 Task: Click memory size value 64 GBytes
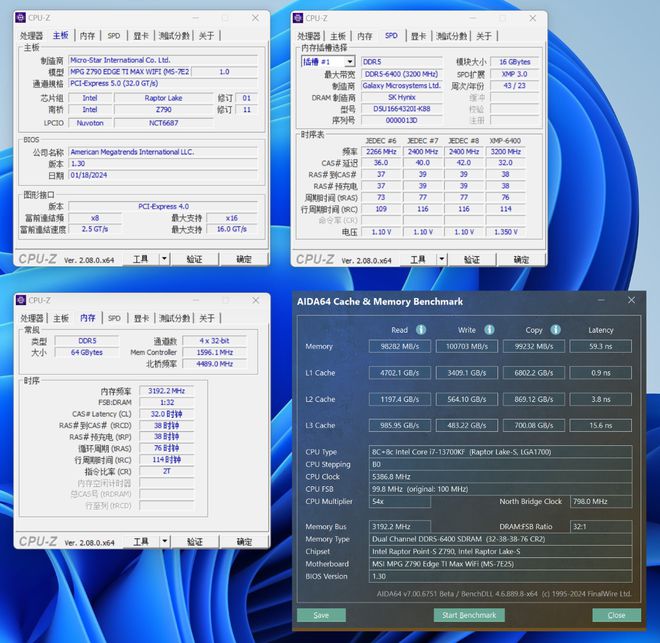pyautogui.click(x=87, y=352)
